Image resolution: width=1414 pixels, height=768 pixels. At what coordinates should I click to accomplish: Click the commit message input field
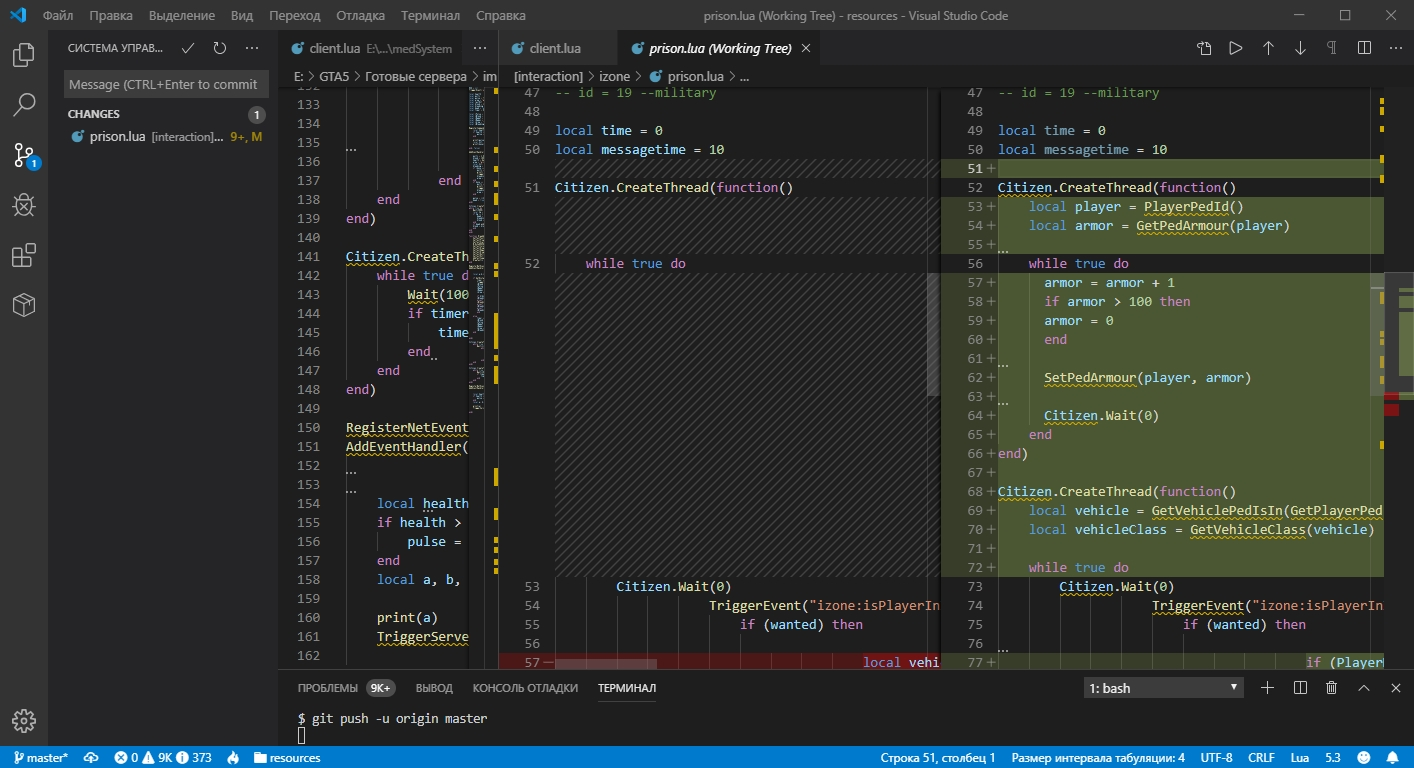click(x=162, y=85)
